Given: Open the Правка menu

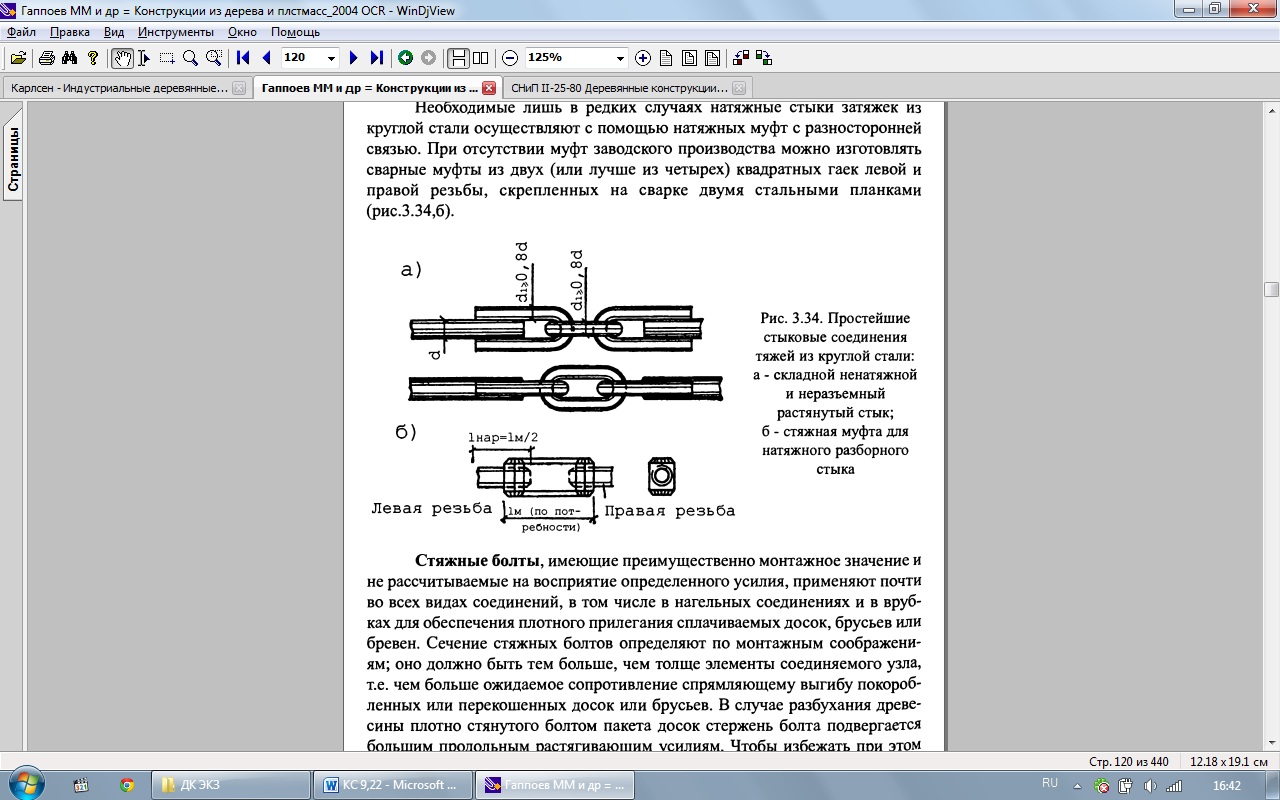Looking at the screenshot, I should 70,32.
